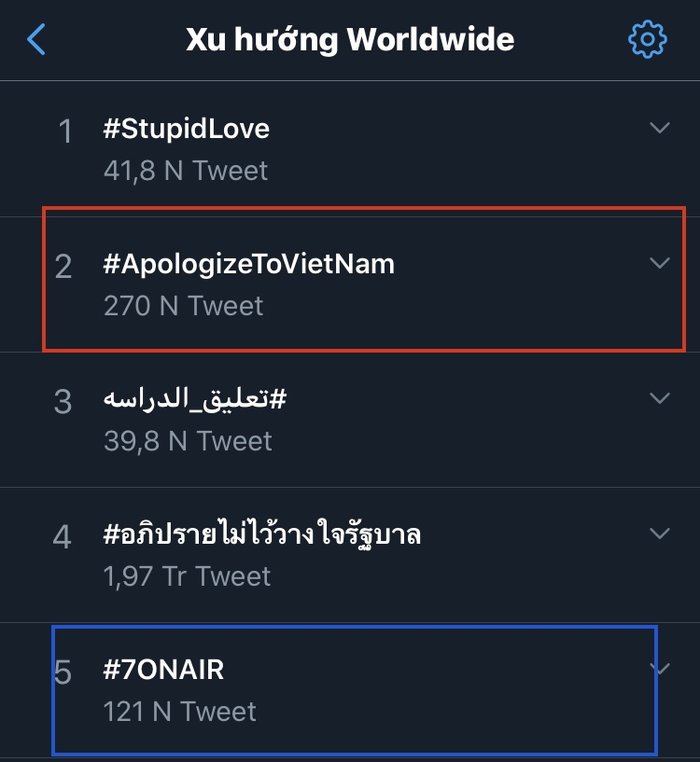Select the 1,97 Tr Tweet count
This screenshot has height=762, width=700.
[187, 576]
